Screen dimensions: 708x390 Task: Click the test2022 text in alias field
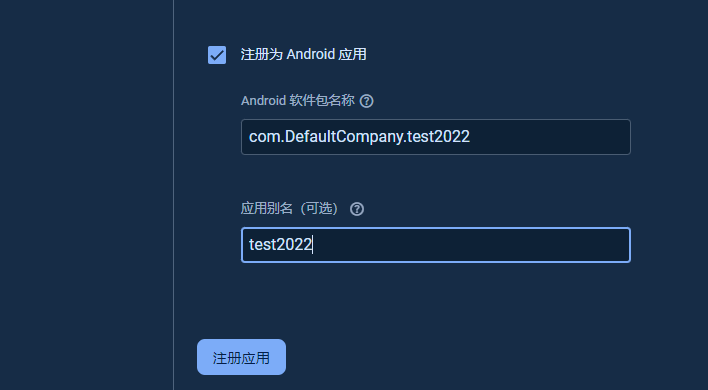pos(280,245)
